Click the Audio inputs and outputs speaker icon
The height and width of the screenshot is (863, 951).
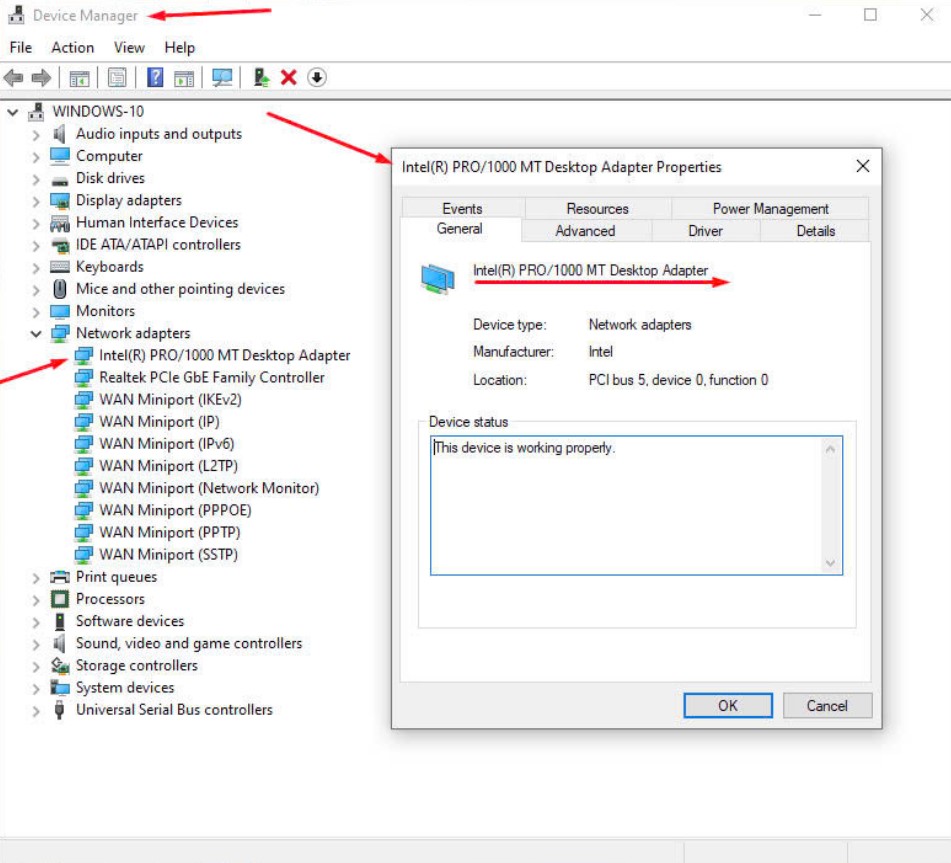point(59,133)
